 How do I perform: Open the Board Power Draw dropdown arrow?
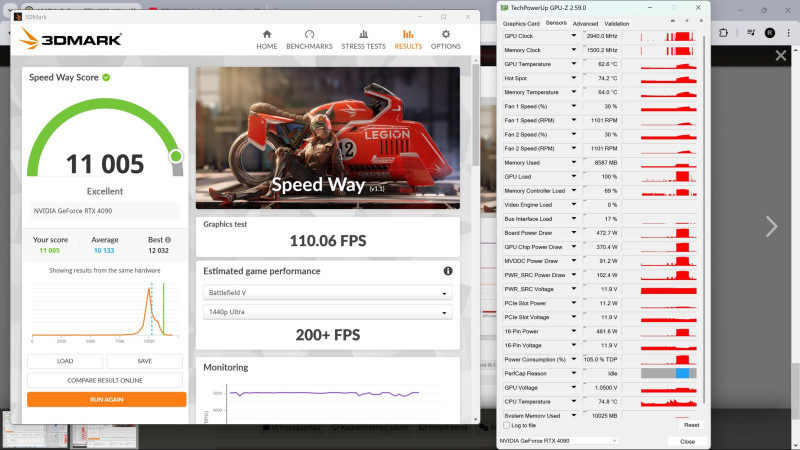click(573, 233)
